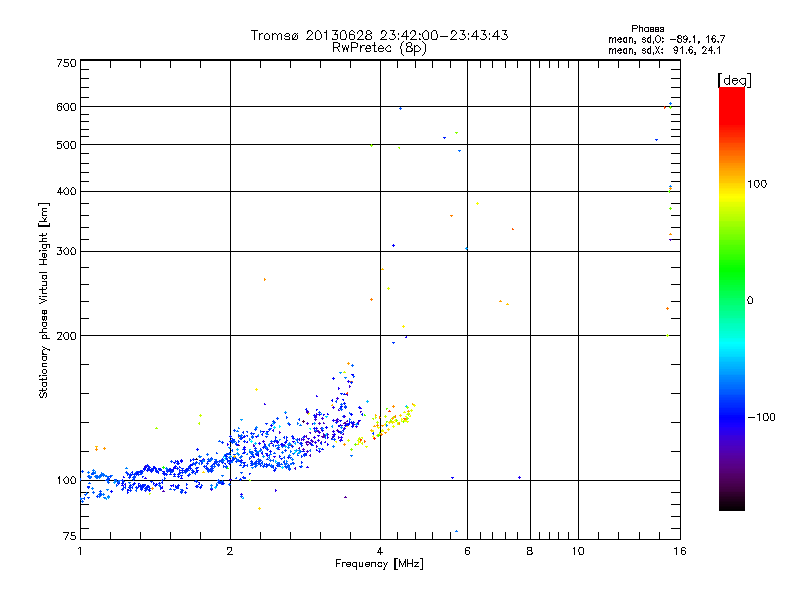
Task: Click x-axis tick label "2"
Action: coord(230,551)
